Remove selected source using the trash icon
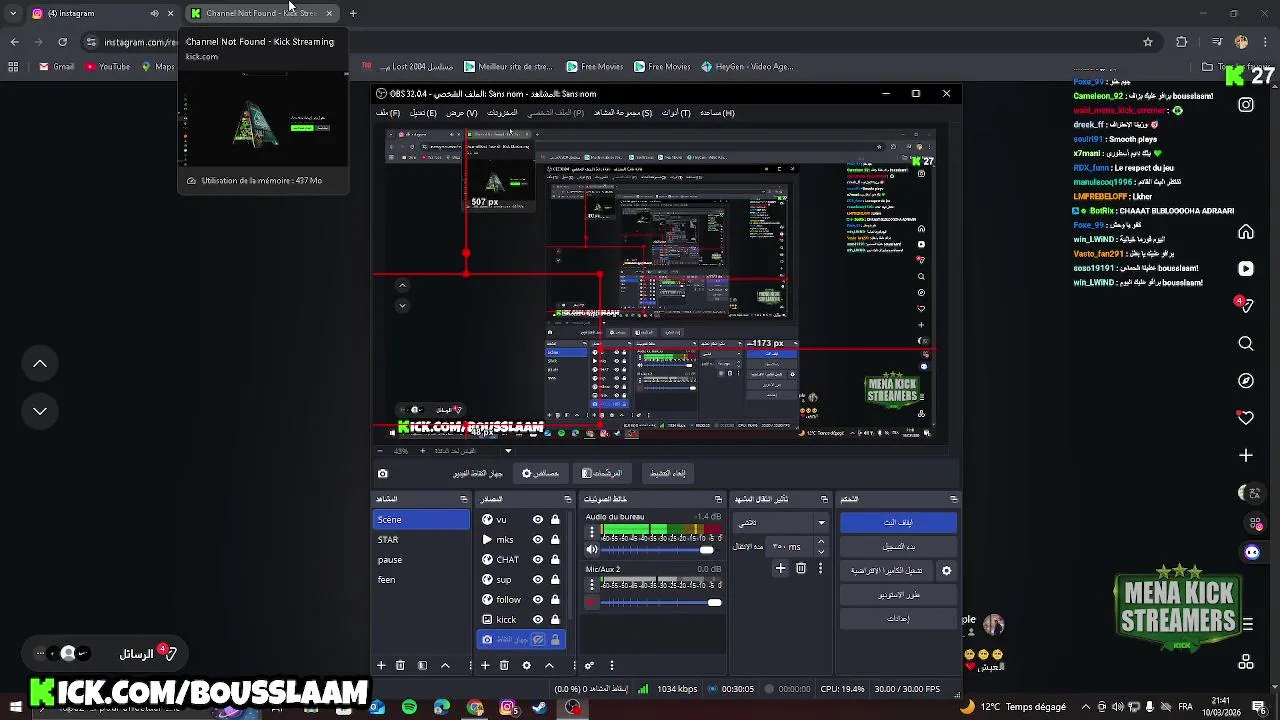 504,665
